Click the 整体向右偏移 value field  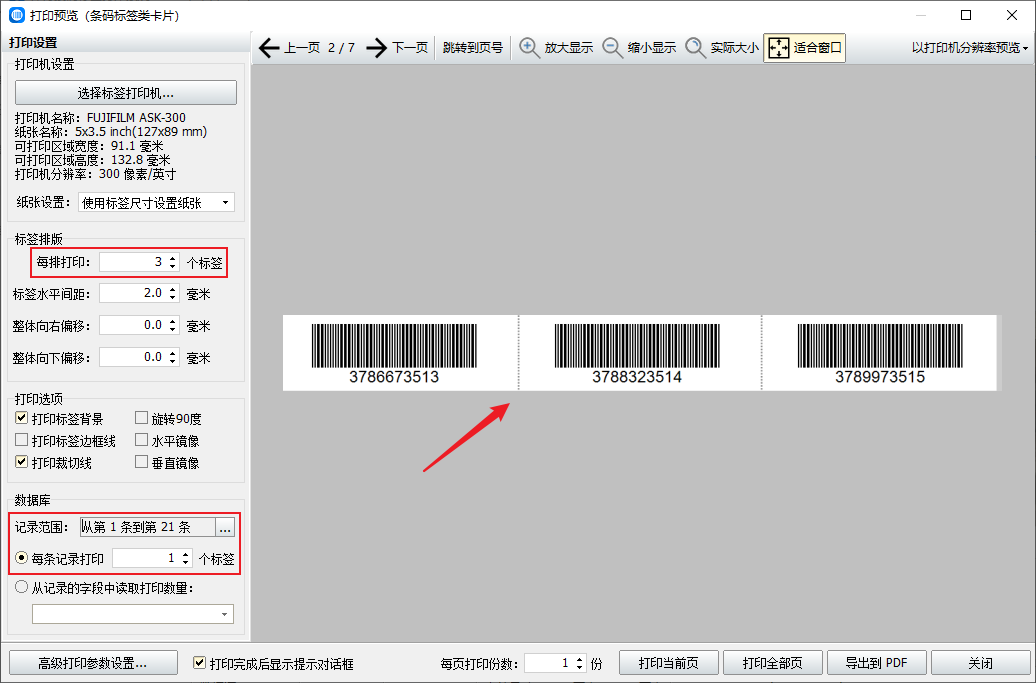(x=133, y=325)
